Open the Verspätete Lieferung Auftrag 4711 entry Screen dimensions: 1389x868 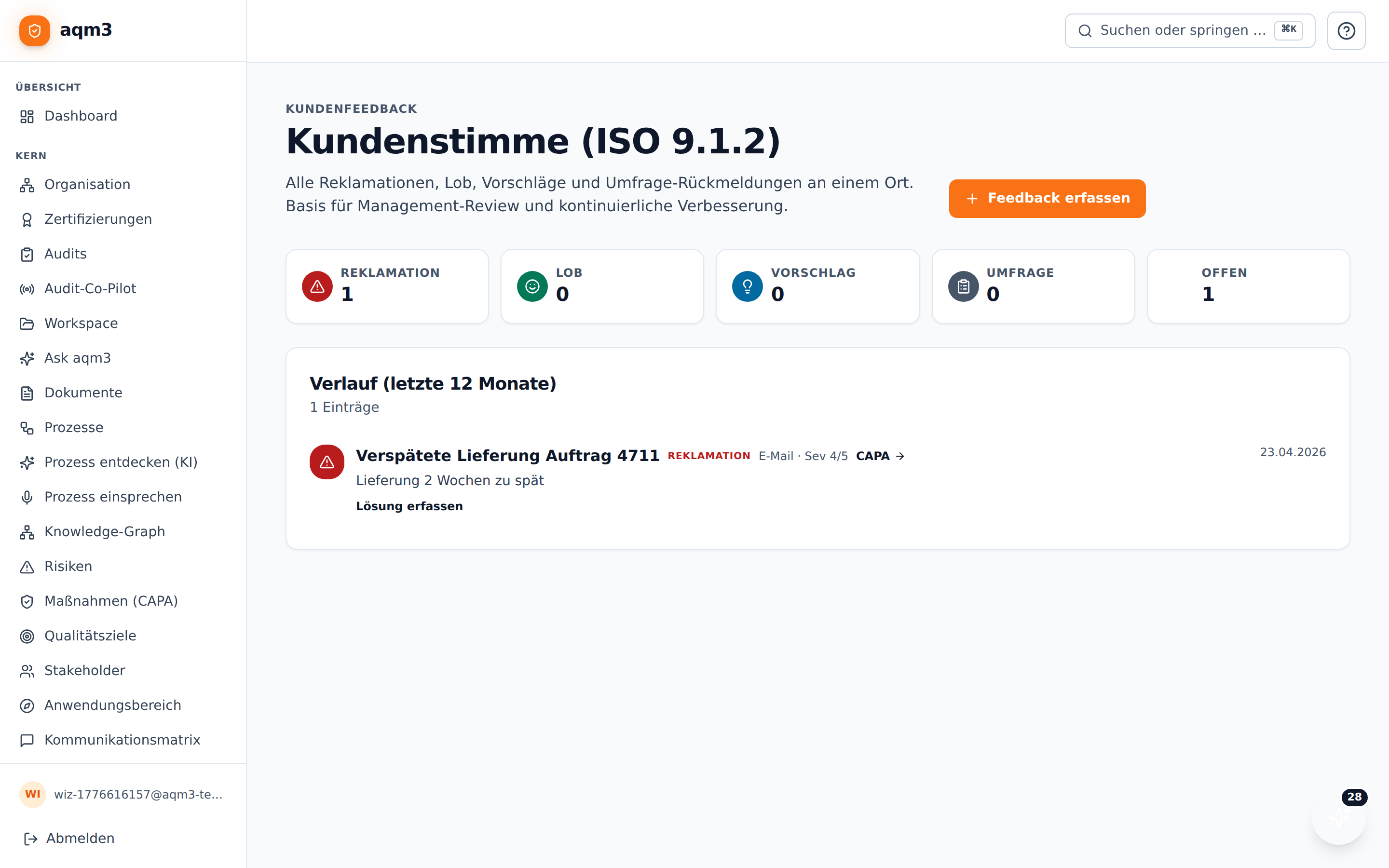[x=507, y=456]
